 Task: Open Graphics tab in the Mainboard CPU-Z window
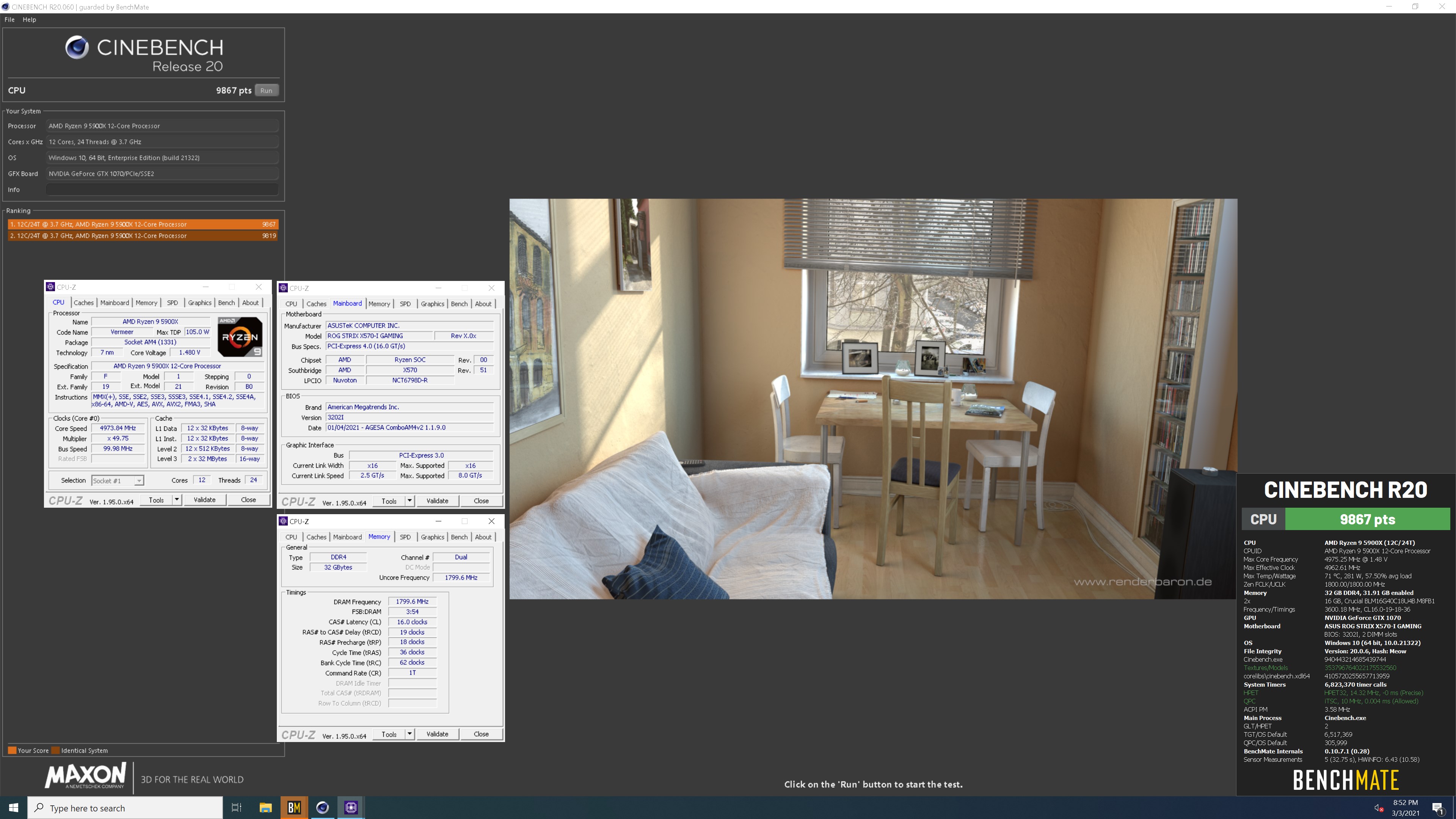(432, 303)
